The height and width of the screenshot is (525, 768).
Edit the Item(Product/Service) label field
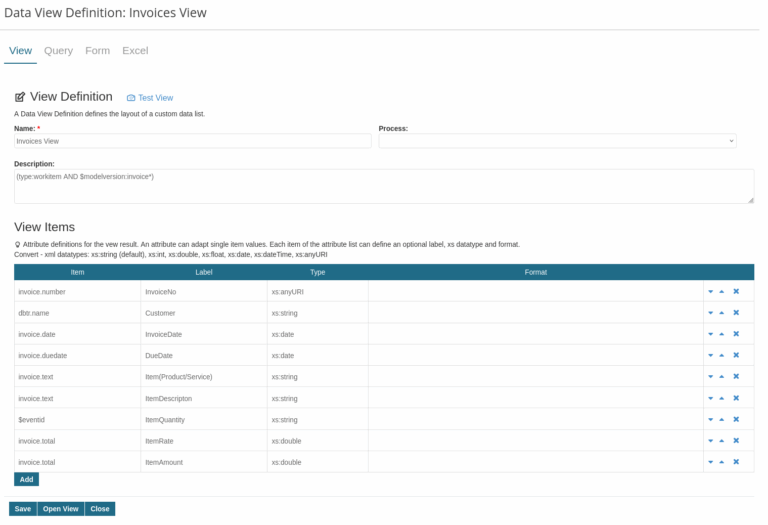click(x=204, y=377)
